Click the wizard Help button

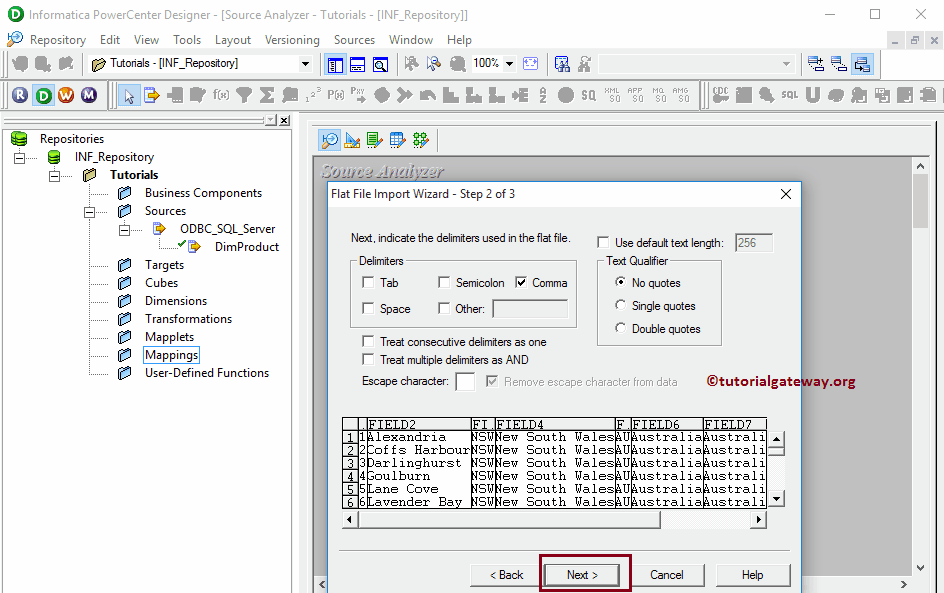click(753, 575)
